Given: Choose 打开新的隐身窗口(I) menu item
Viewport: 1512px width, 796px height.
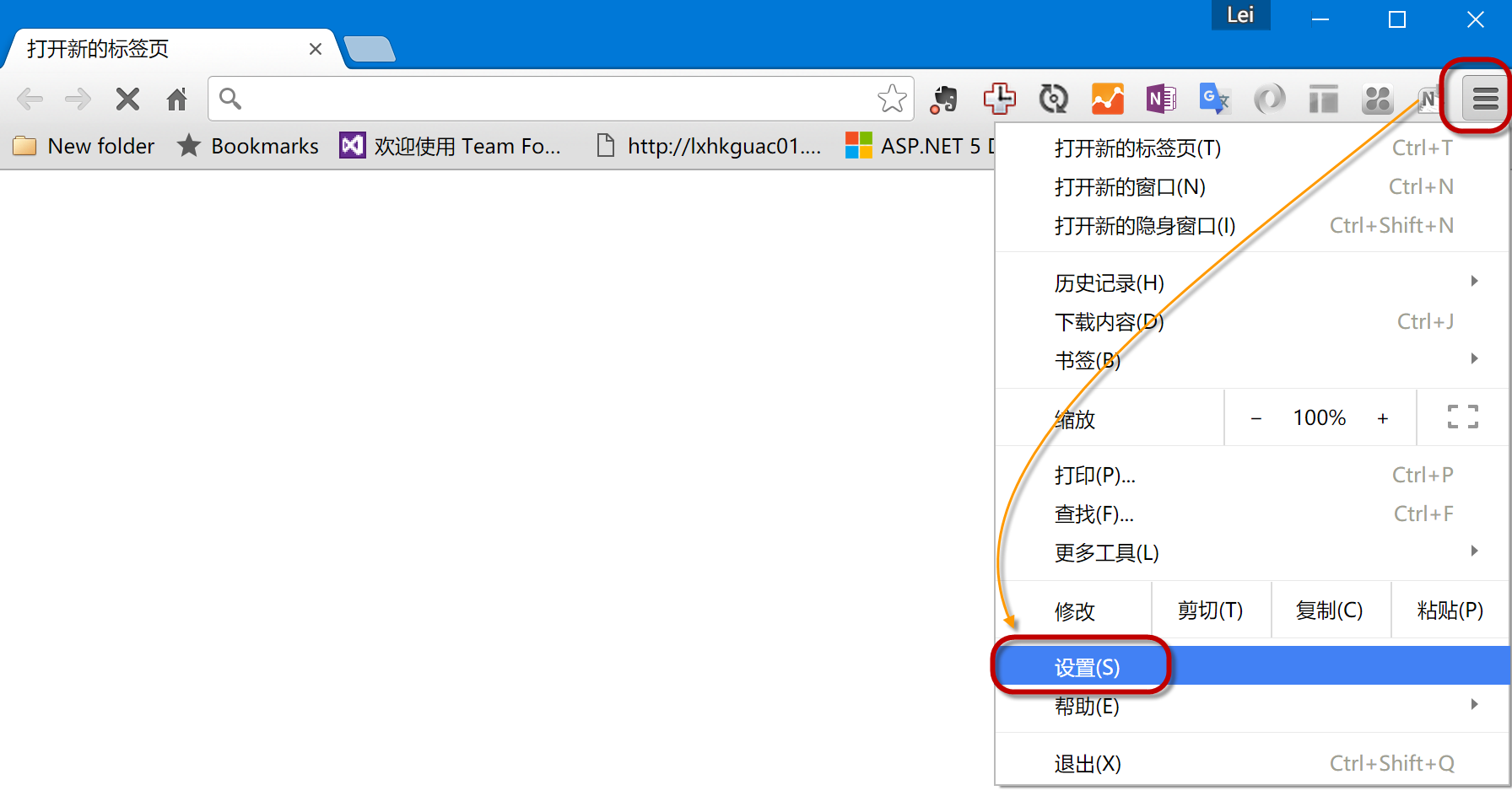Looking at the screenshot, I should click(1253, 225).
